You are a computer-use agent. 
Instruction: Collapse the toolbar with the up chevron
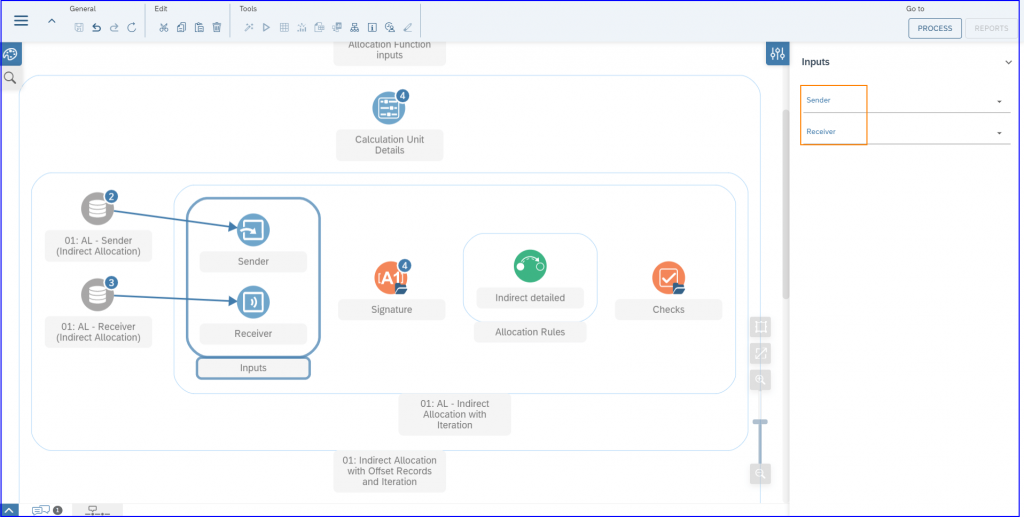(x=52, y=21)
